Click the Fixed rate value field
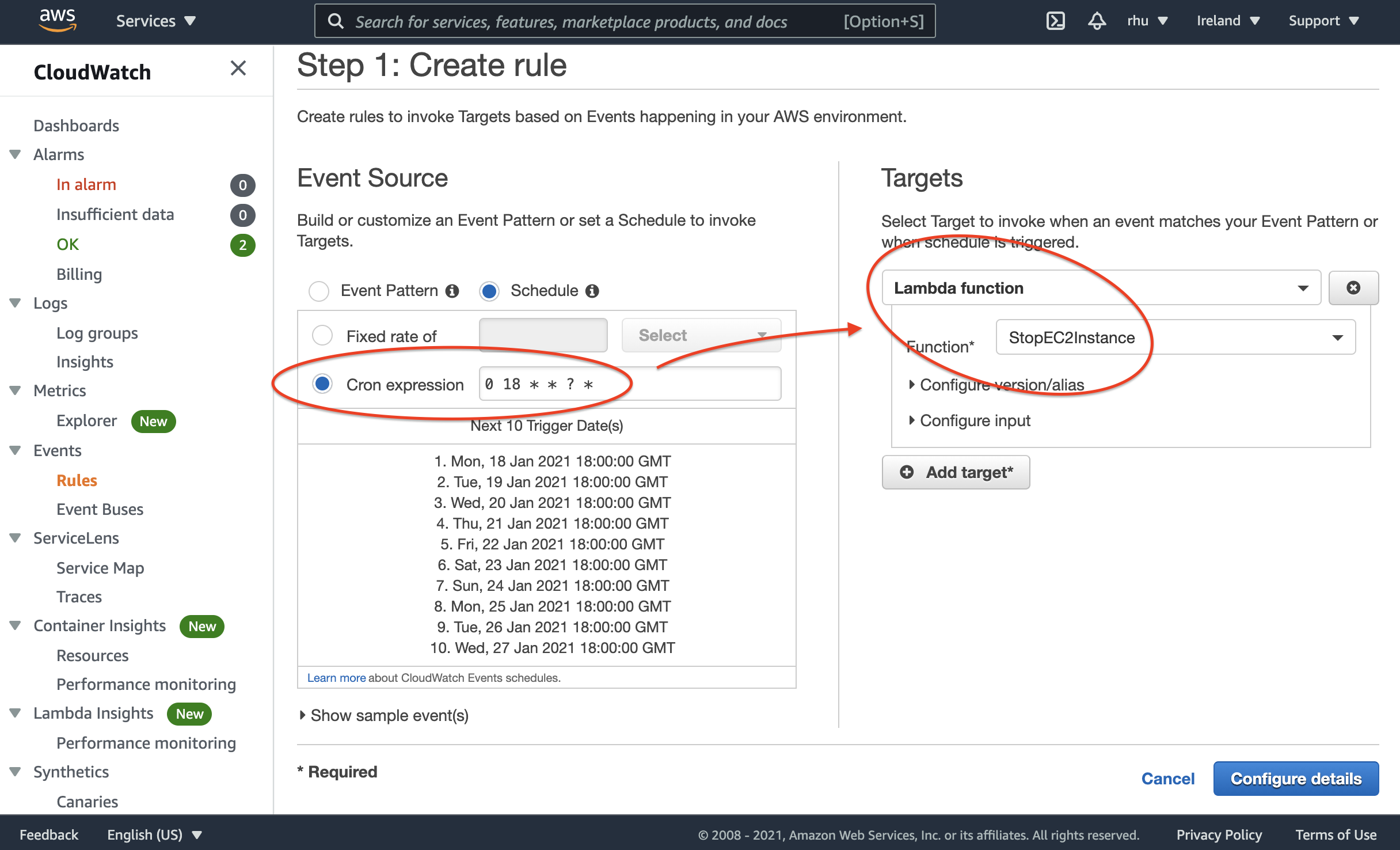This screenshot has height=850, width=1400. tap(543, 335)
